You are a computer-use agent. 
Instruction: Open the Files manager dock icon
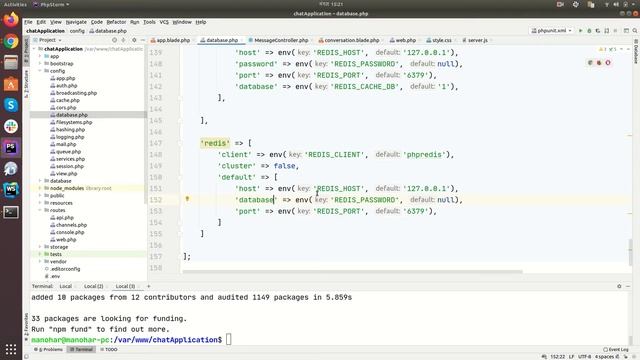(x=11, y=62)
